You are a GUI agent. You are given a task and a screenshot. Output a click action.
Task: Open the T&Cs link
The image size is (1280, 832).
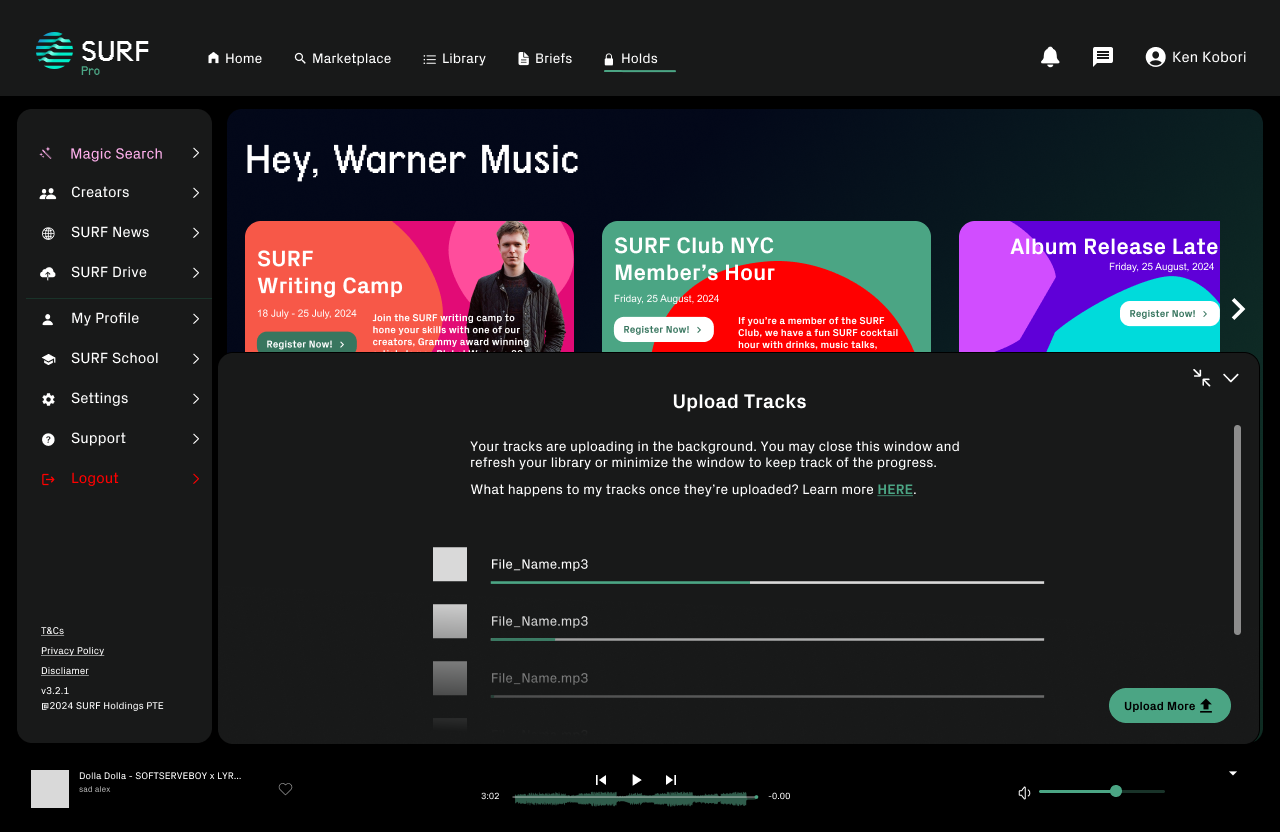(52, 631)
